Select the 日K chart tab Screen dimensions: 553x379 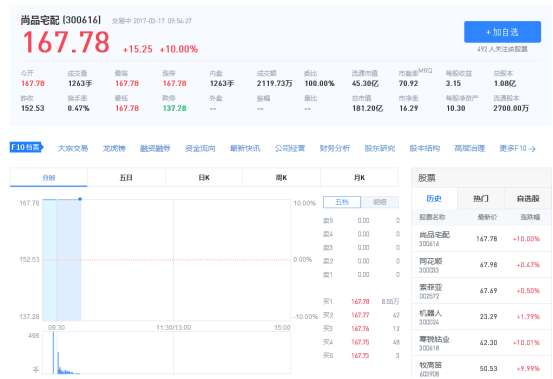pyautogui.click(x=204, y=177)
